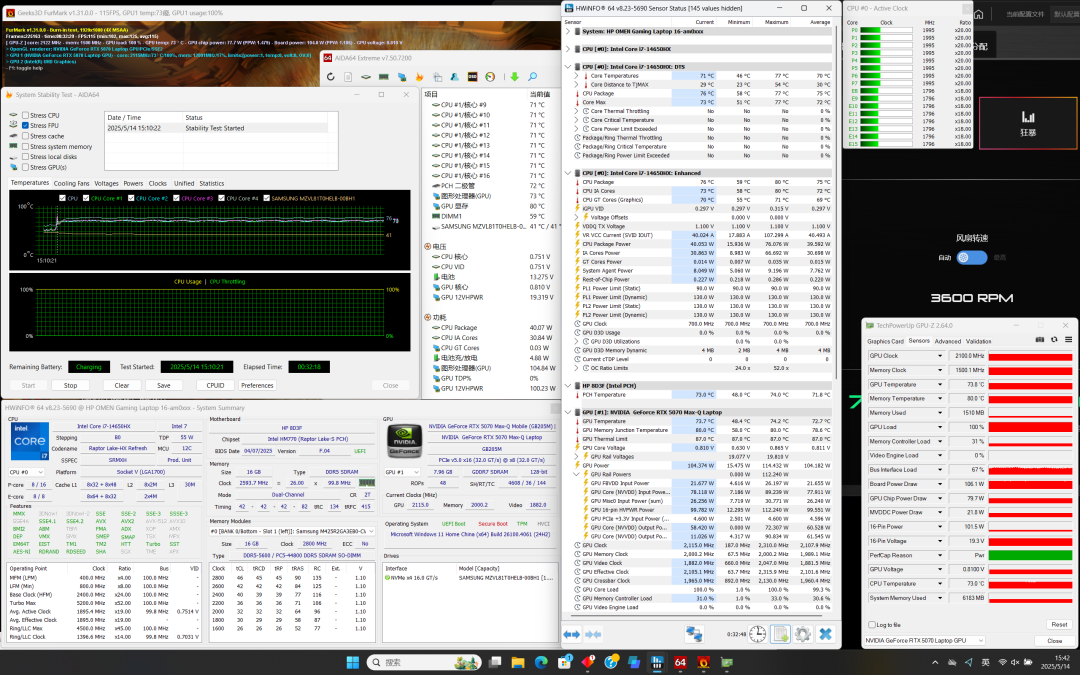The width and height of the screenshot is (1080, 675).
Task: Enable the Stress cache checkbox
Action: (x=25, y=136)
